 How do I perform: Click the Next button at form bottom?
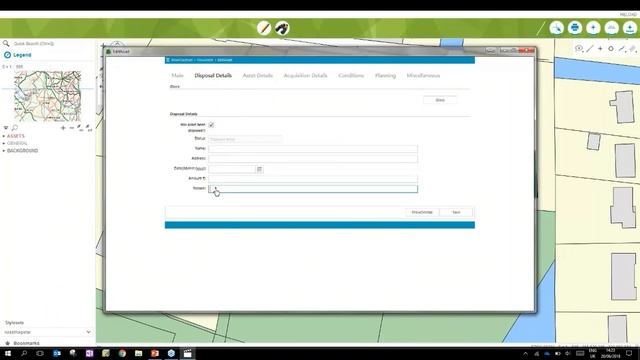pyautogui.click(x=456, y=212)
